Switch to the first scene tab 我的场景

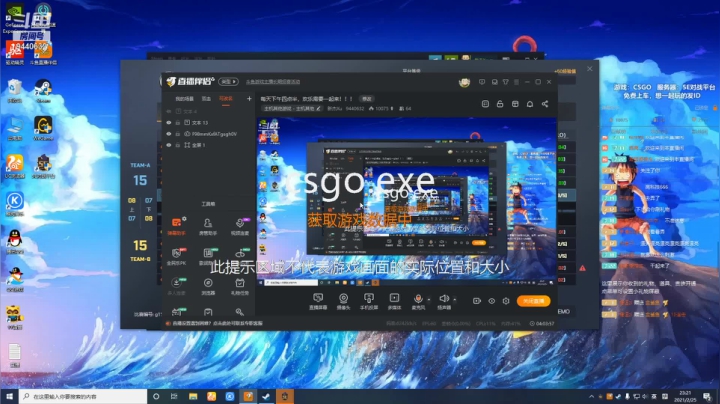[x=184, y=99]
